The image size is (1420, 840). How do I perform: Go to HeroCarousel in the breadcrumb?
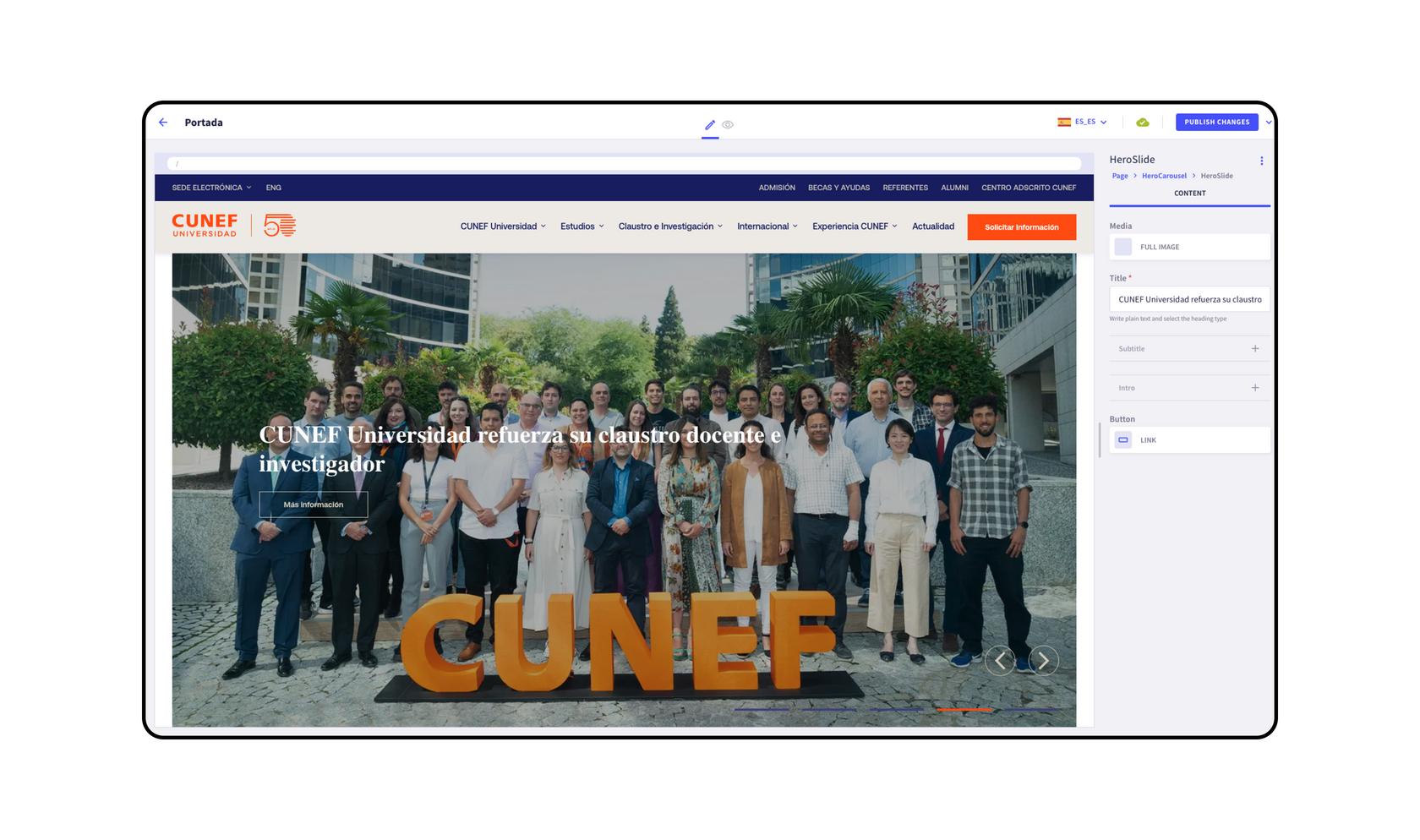1164,176
